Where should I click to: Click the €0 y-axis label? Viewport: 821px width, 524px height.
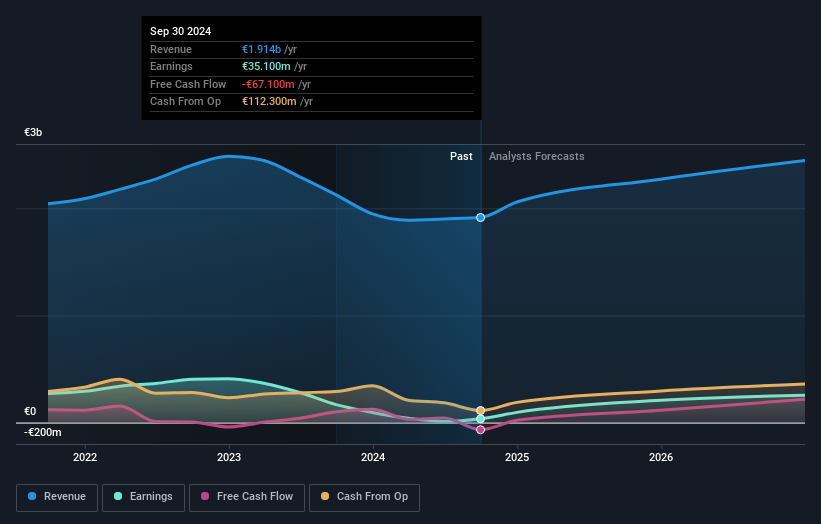30,411
